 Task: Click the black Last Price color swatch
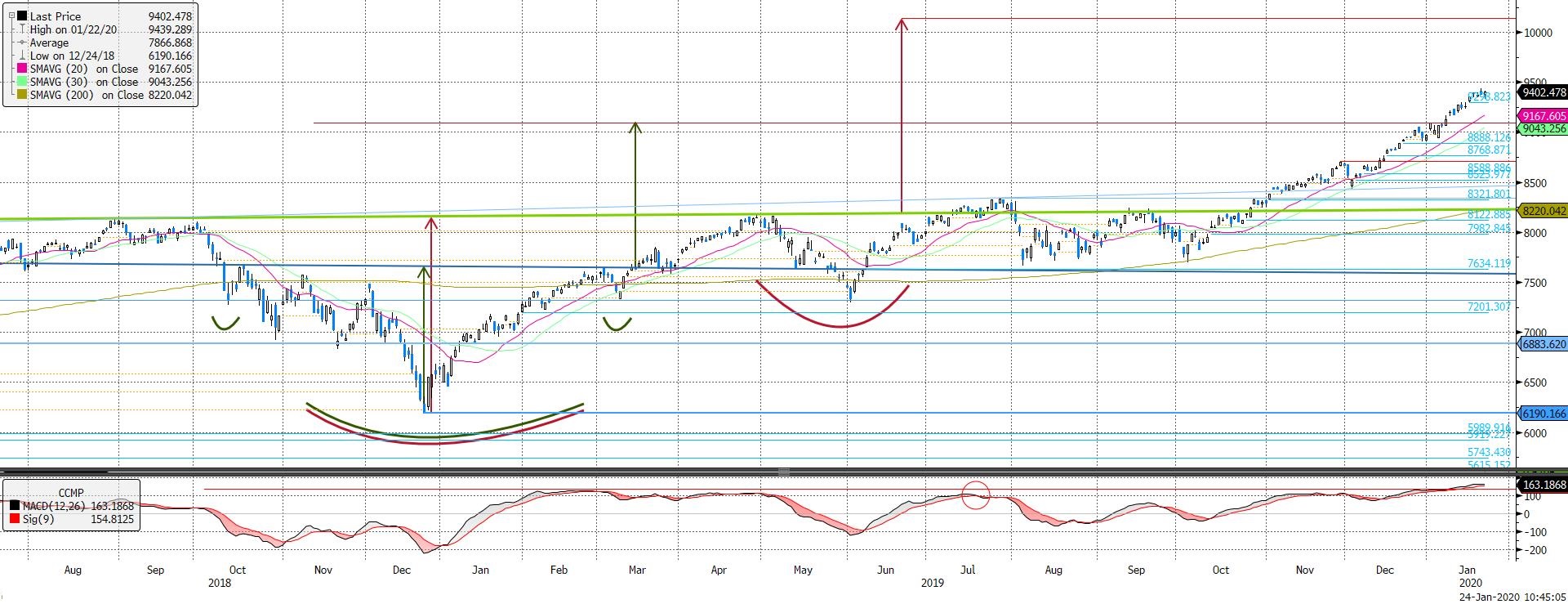point(21,16)
